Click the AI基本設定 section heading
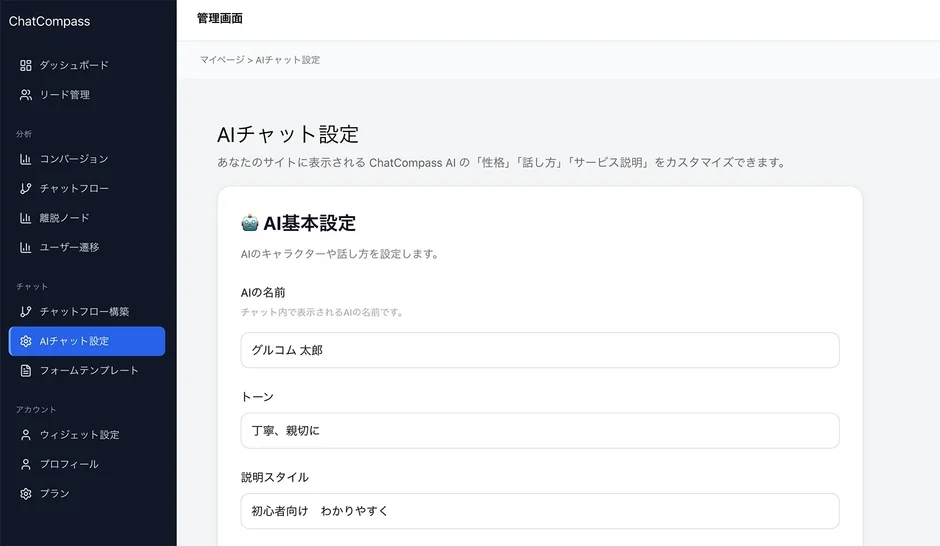The height and width of the screenshot is (546, 940). (x=309, y=223)
